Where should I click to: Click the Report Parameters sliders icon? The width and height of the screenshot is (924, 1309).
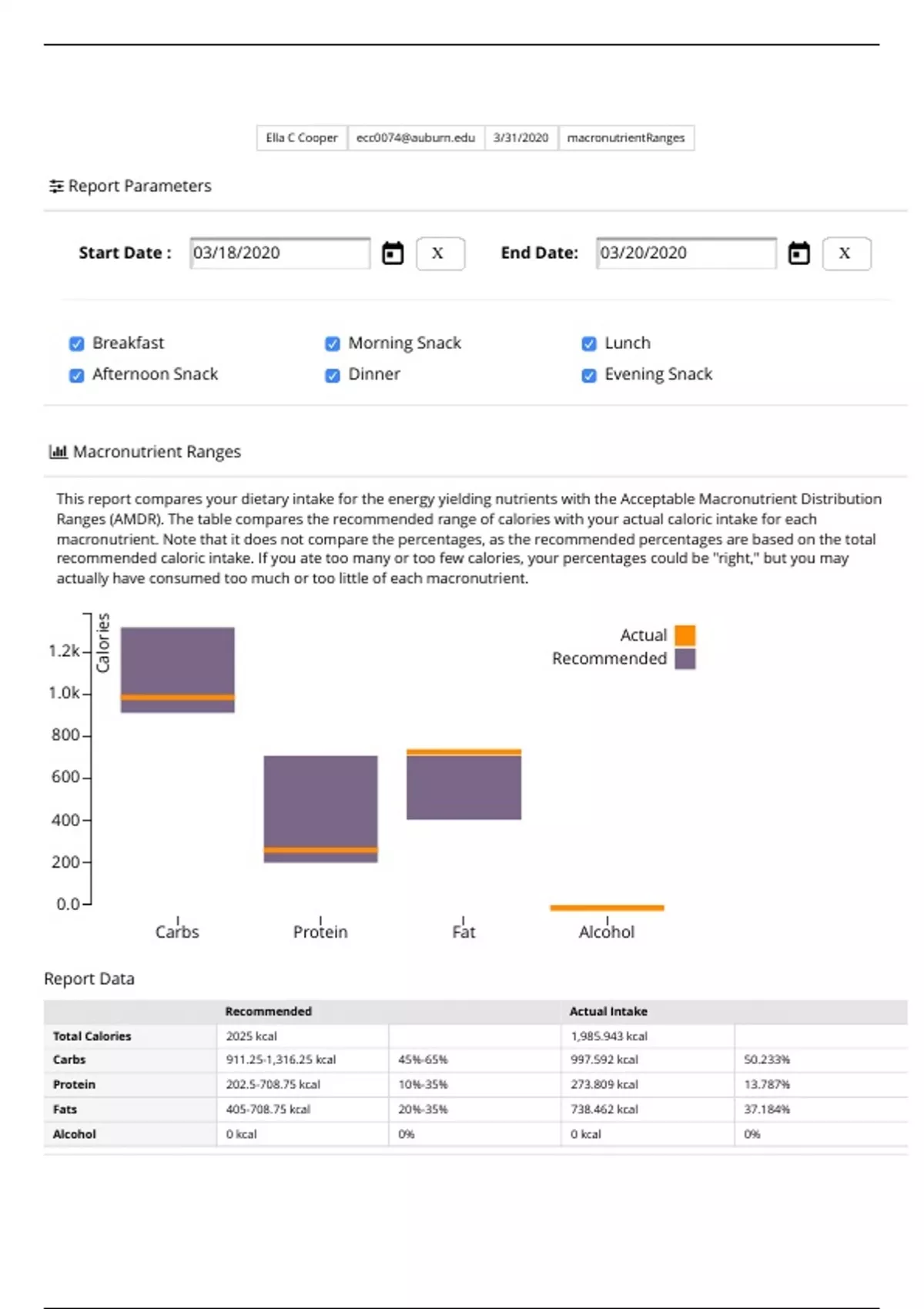[56, 186]
